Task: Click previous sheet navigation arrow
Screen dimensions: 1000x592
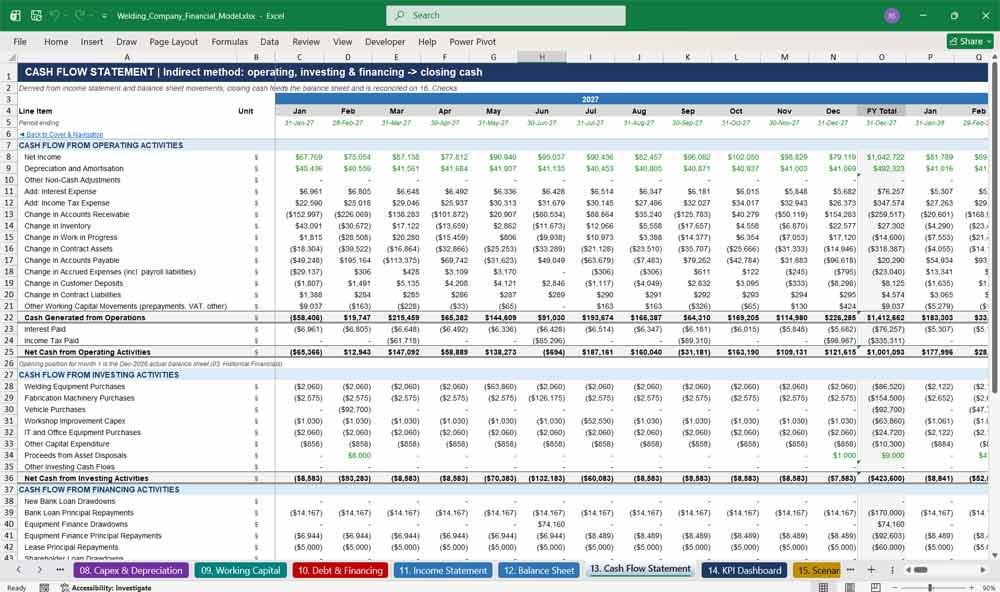Action: (x=18, y=570)
